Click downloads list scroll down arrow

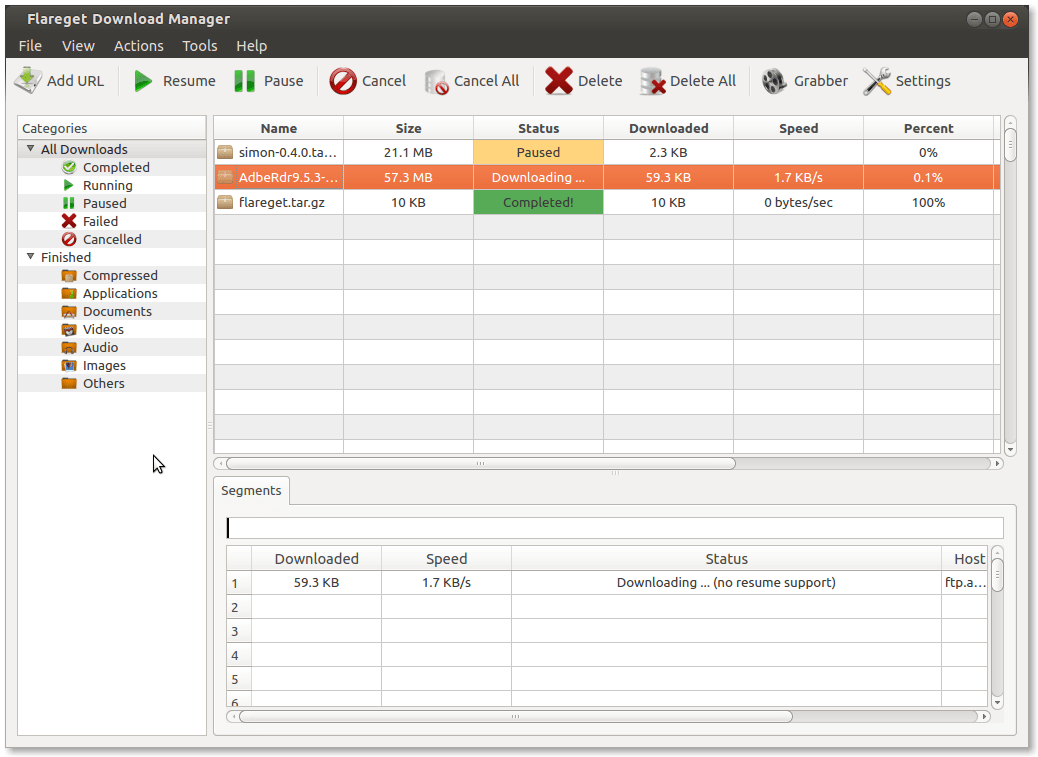point(1010,449)
